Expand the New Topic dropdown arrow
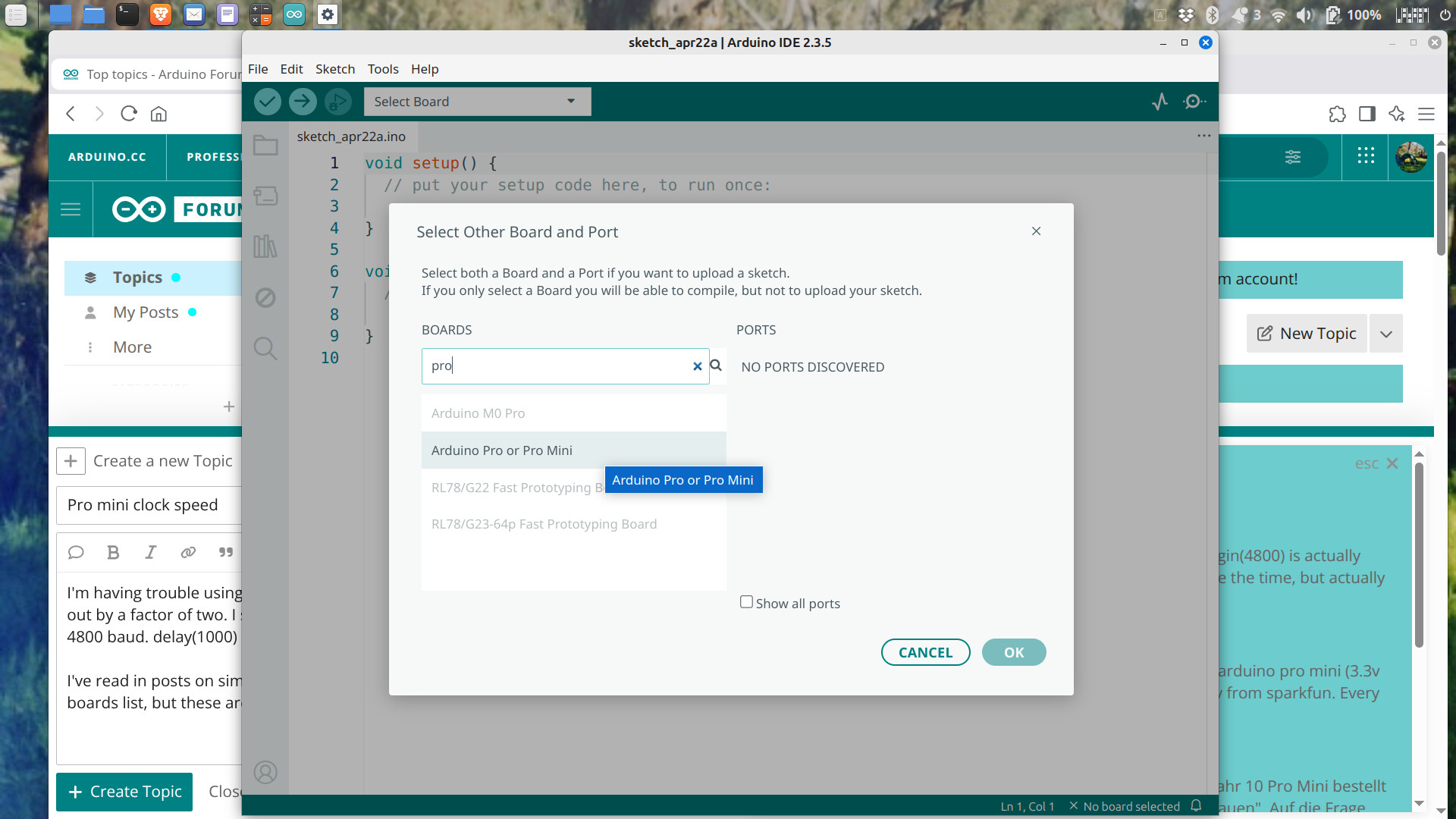The height and width of the screenshot is (819, 1456). 1385,334
